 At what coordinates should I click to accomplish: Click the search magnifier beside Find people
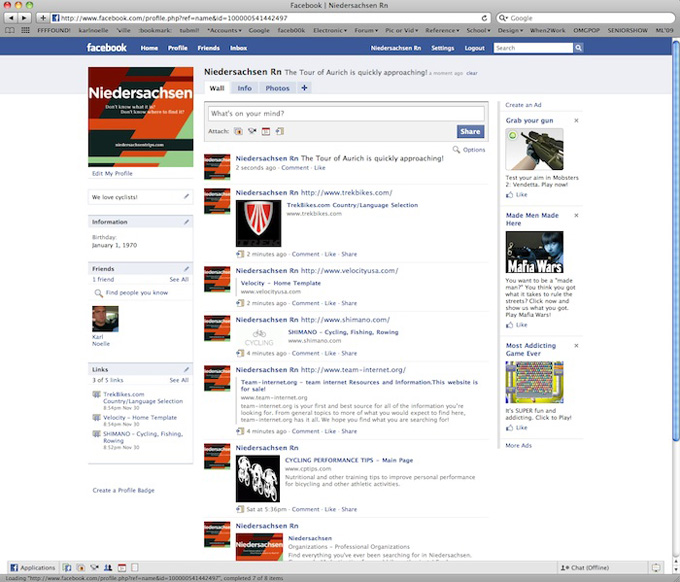(x=98, y=293)
